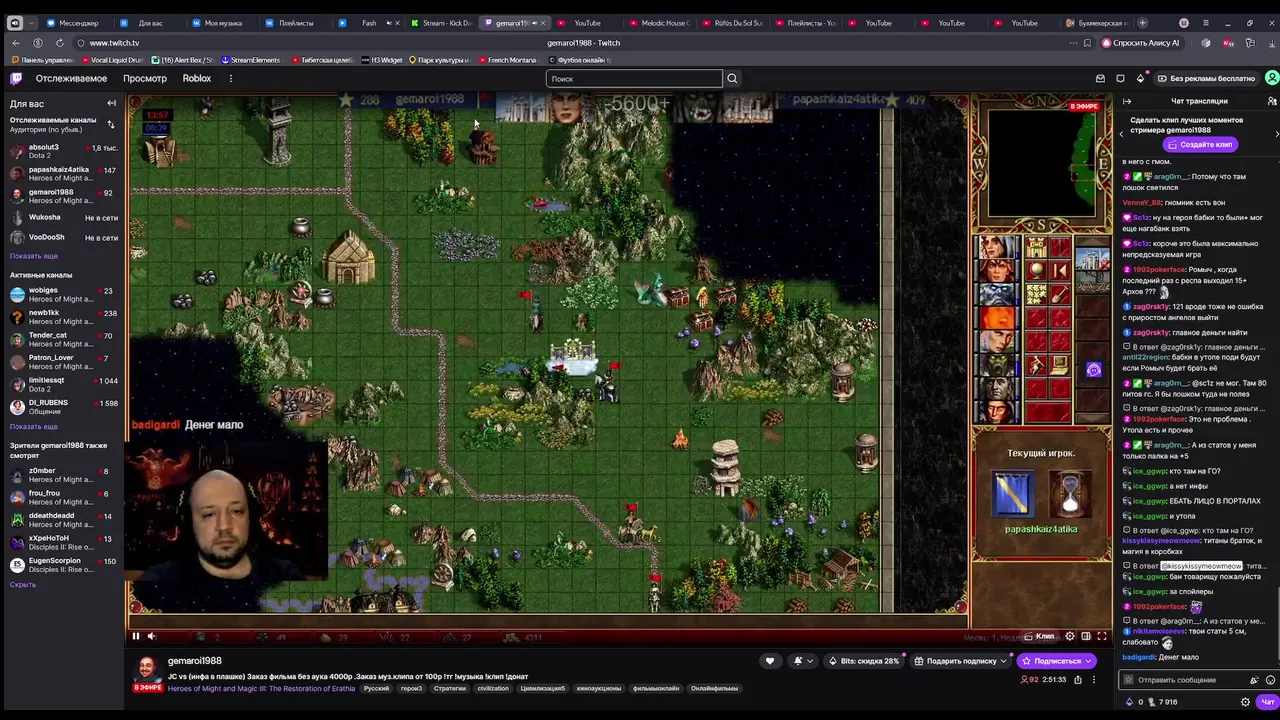Open top navigation more options menu
Viewport: 1280px width, 720px height.
click(x=230, y=78)
